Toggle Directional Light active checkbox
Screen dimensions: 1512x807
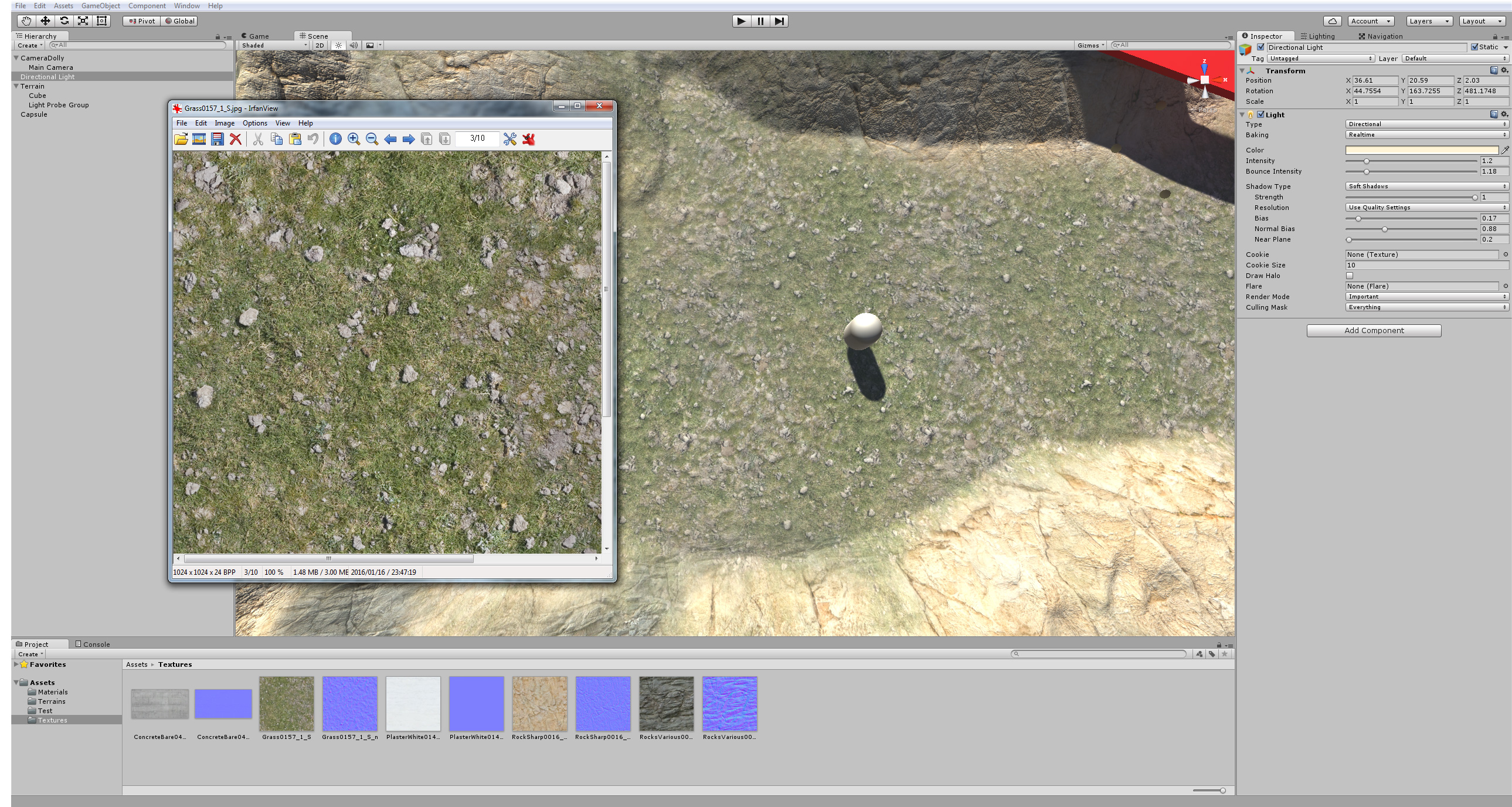coord(1260,48)
